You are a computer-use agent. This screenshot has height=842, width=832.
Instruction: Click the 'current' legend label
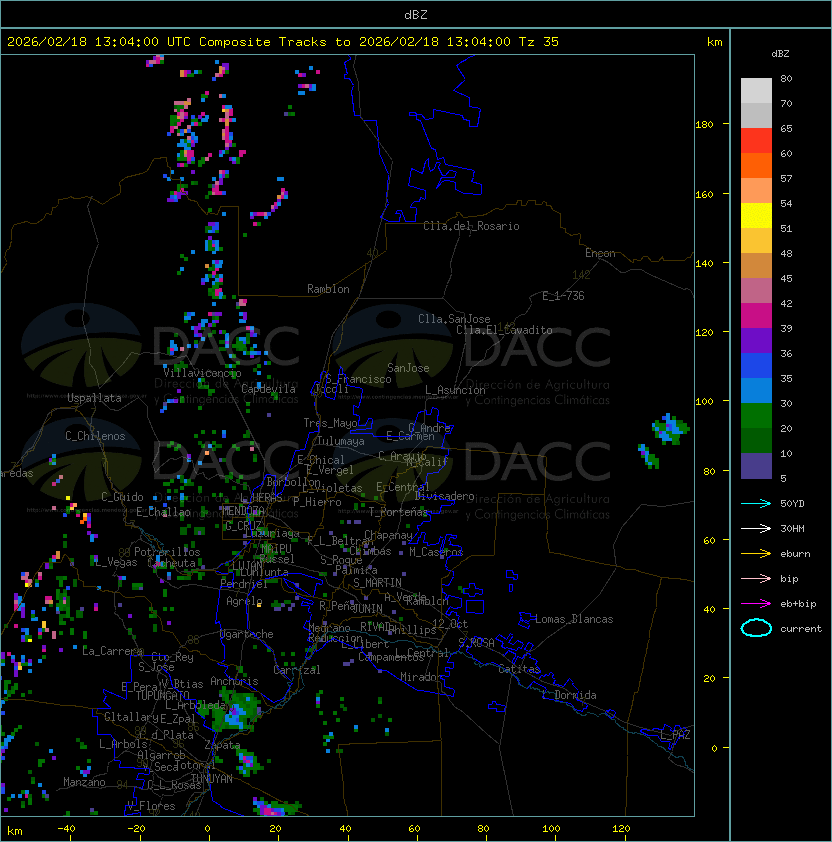[x=801, y=629]
